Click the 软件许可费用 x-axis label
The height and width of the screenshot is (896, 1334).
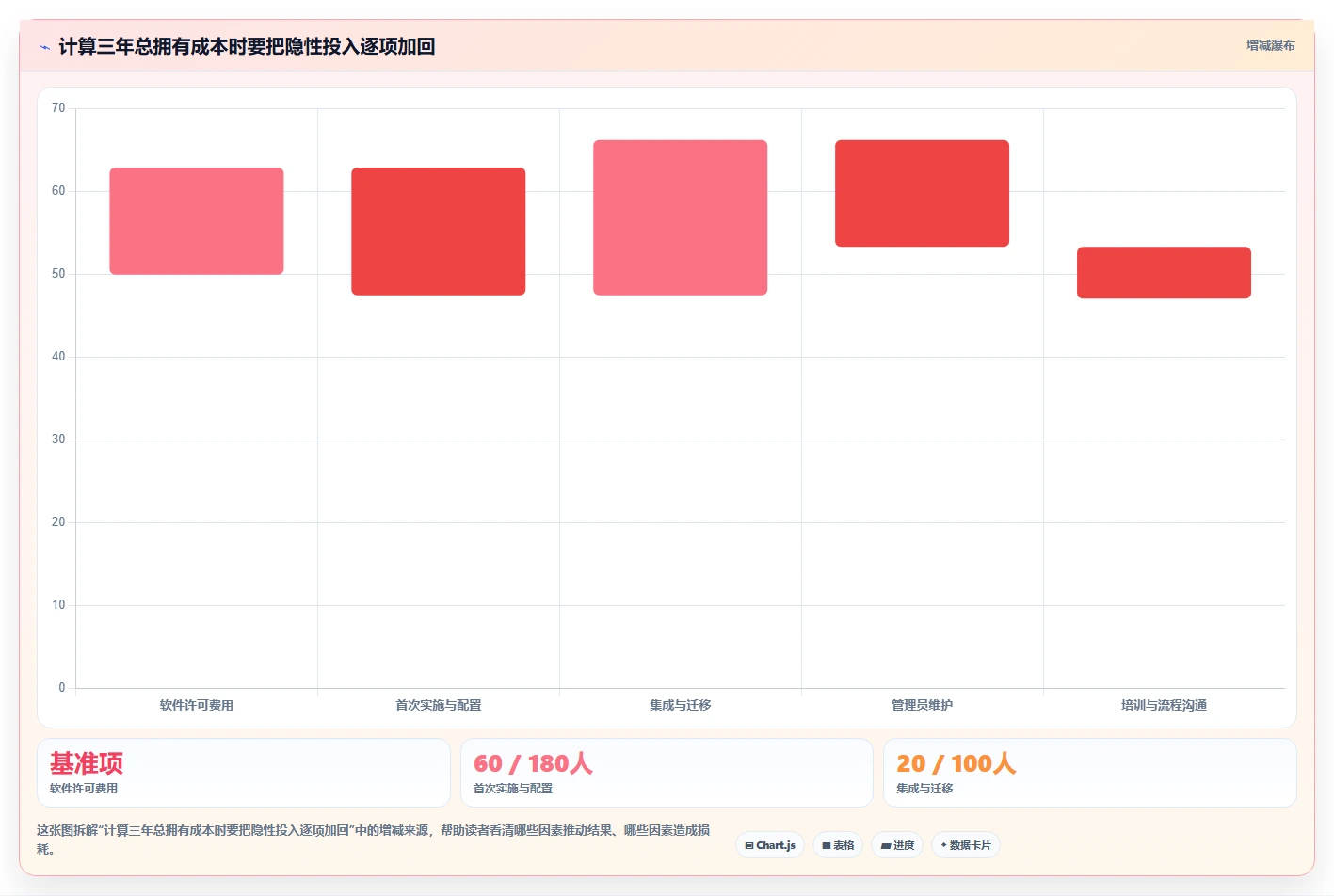(197, 705)
